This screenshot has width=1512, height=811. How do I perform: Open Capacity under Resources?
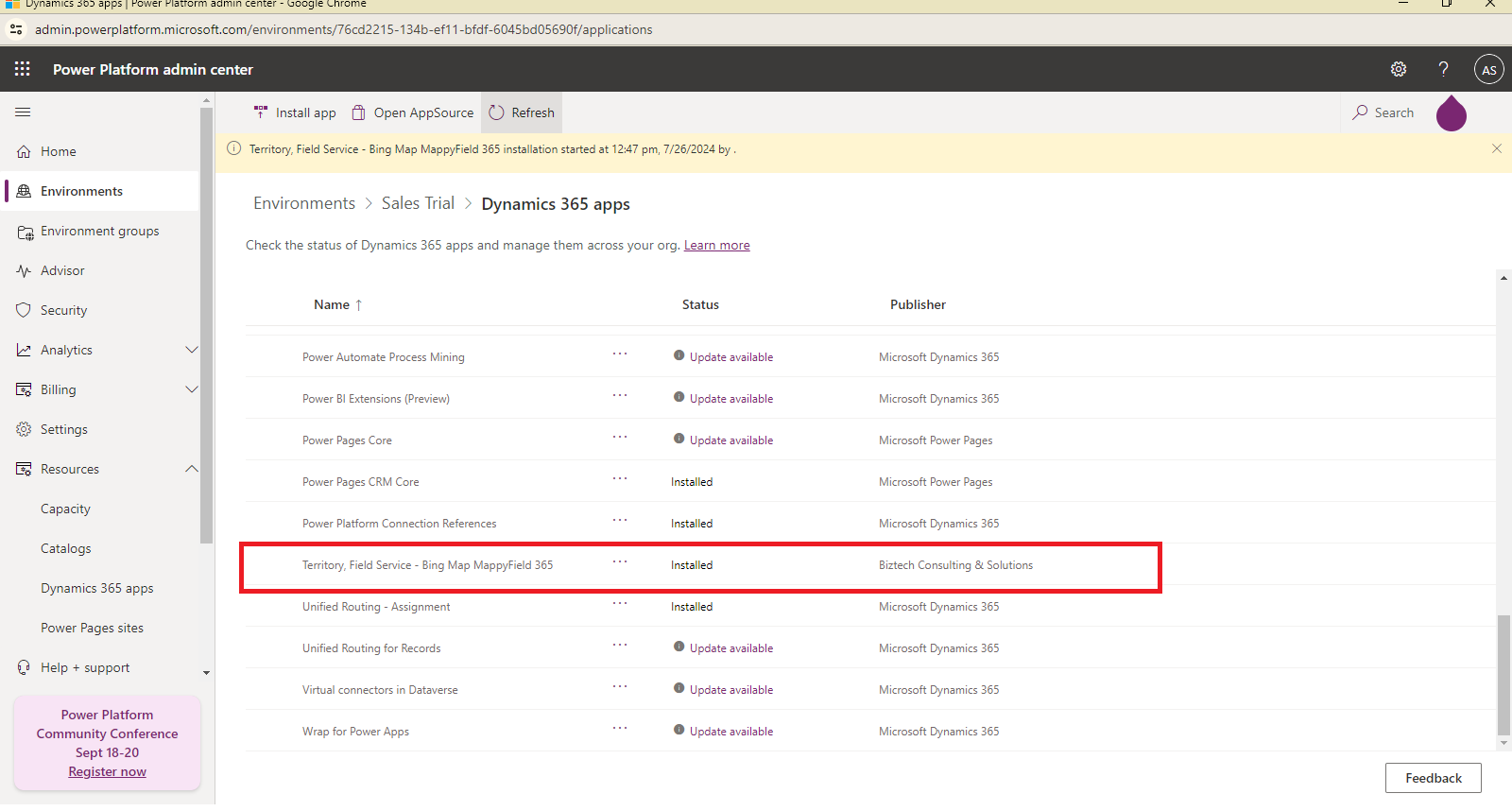[65, 509]
